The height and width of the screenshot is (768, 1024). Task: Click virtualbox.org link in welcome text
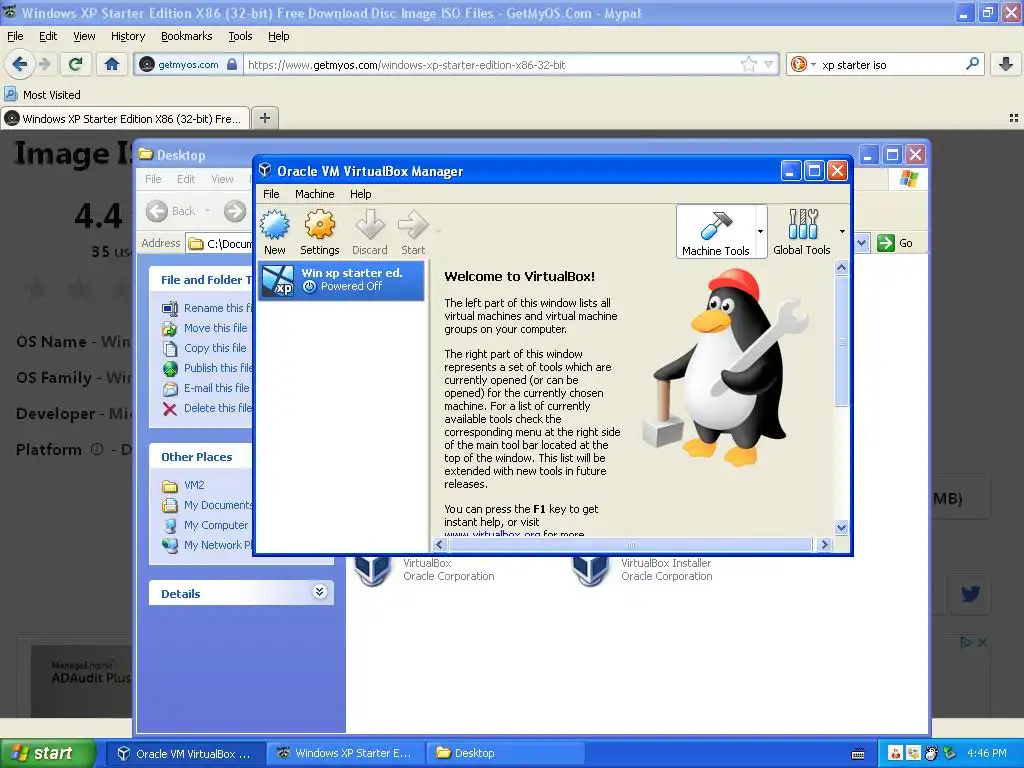pos(492,534)
